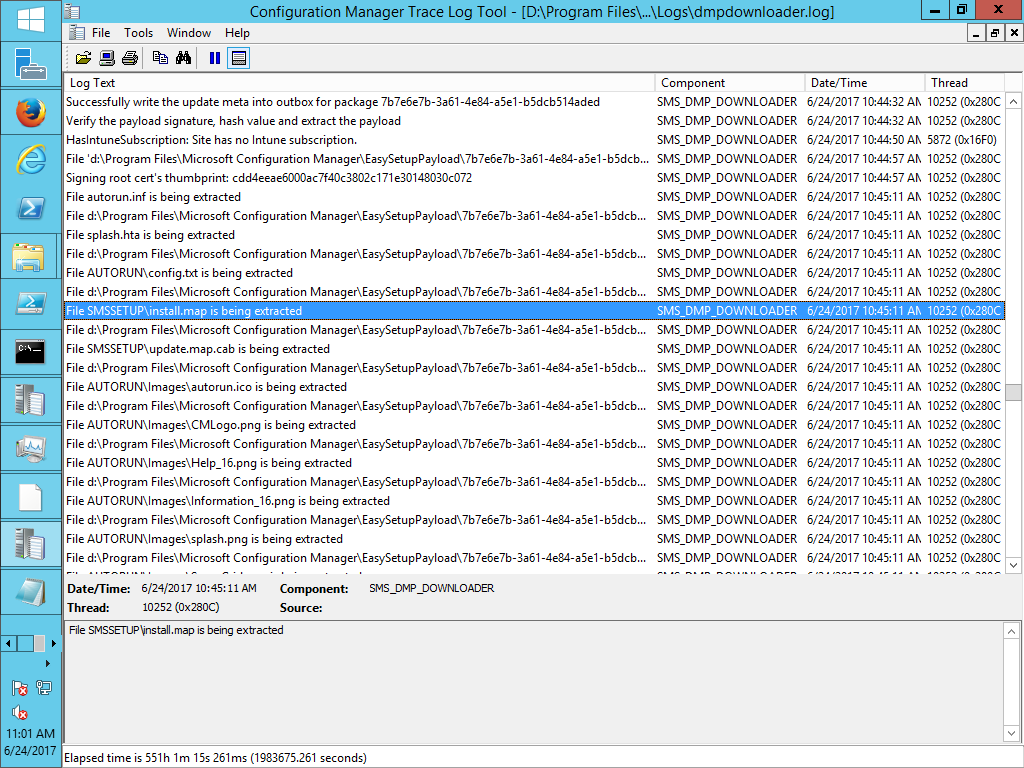Click the details pane scroll down arrow
The height and width of the screenshot is (768, 1024).
[x=1011, y=733]
